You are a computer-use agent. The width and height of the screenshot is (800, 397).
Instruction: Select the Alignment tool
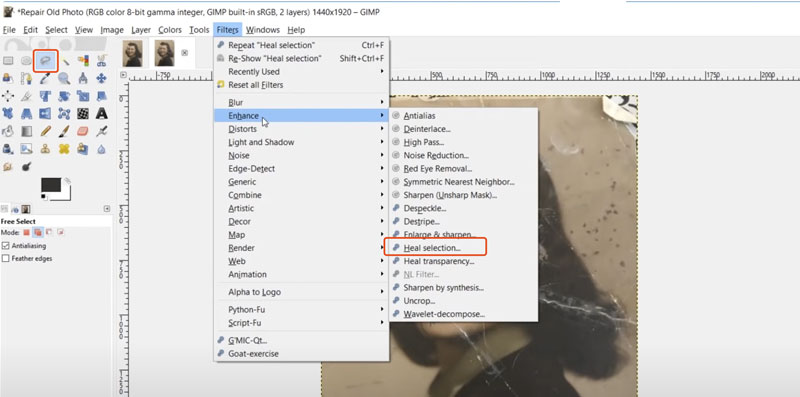(x=8, y=96)
